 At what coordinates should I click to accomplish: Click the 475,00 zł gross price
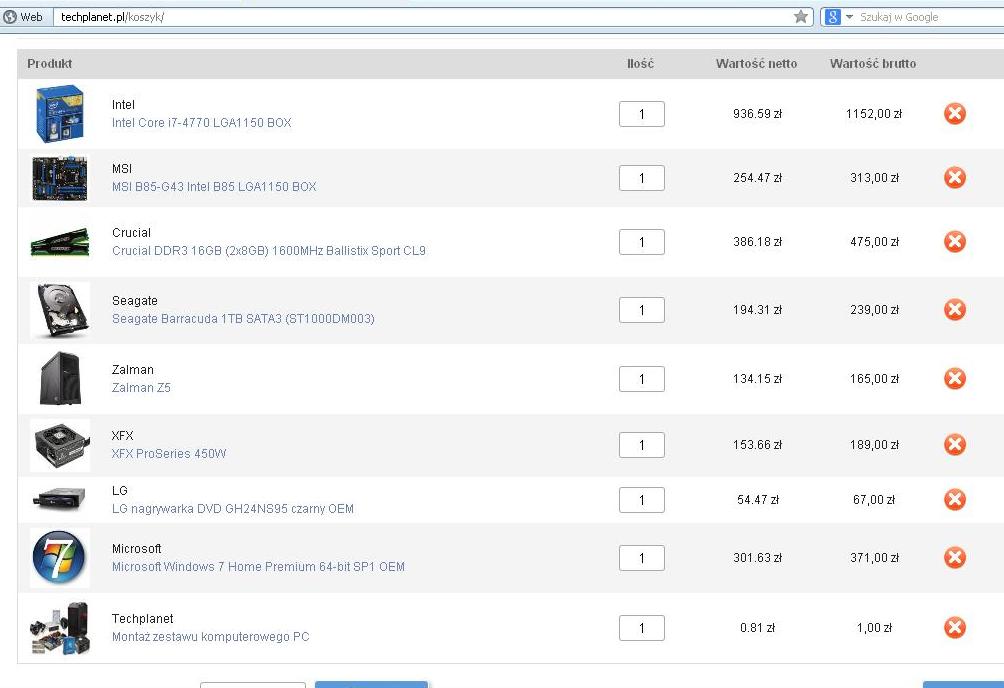pos(874,242)
